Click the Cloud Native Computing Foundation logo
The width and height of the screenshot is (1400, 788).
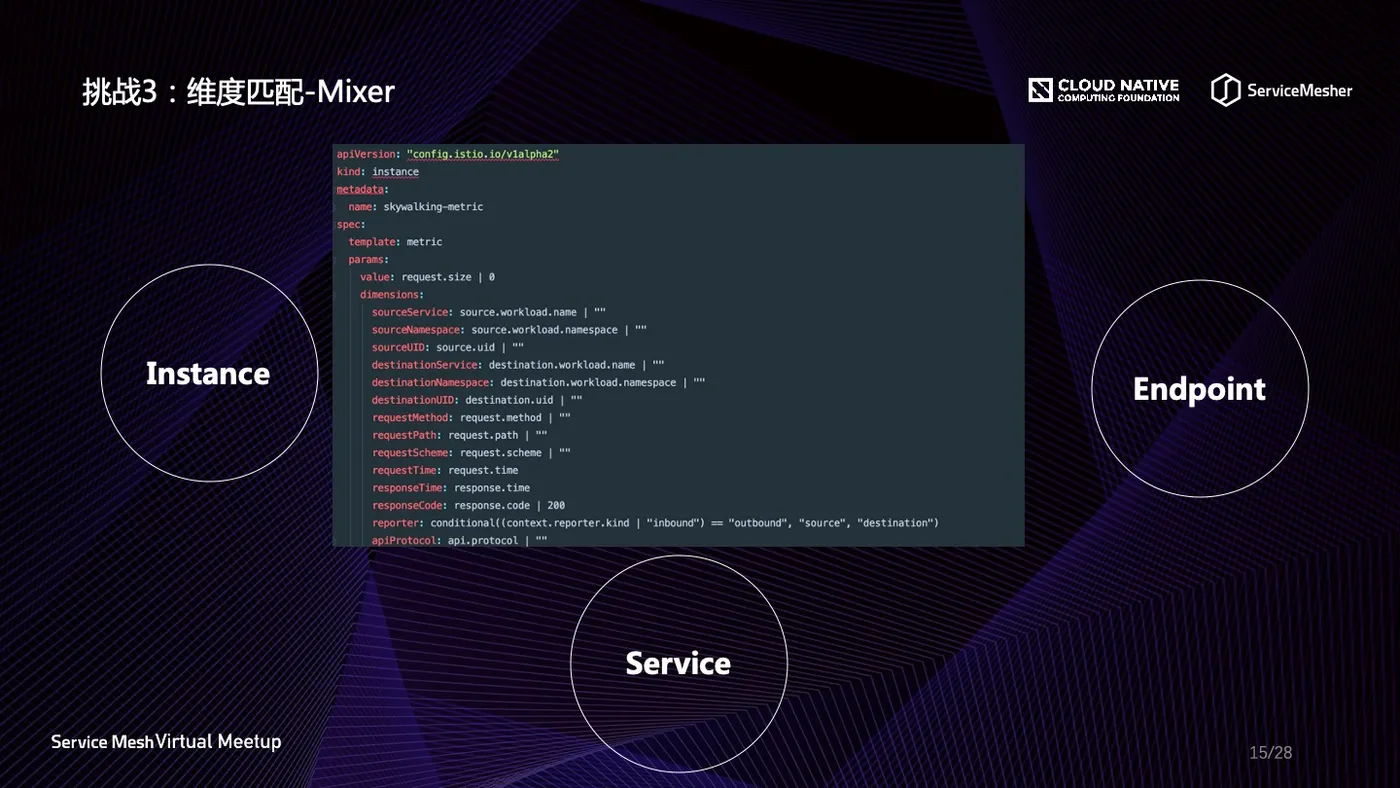[x=1104, y=90]
